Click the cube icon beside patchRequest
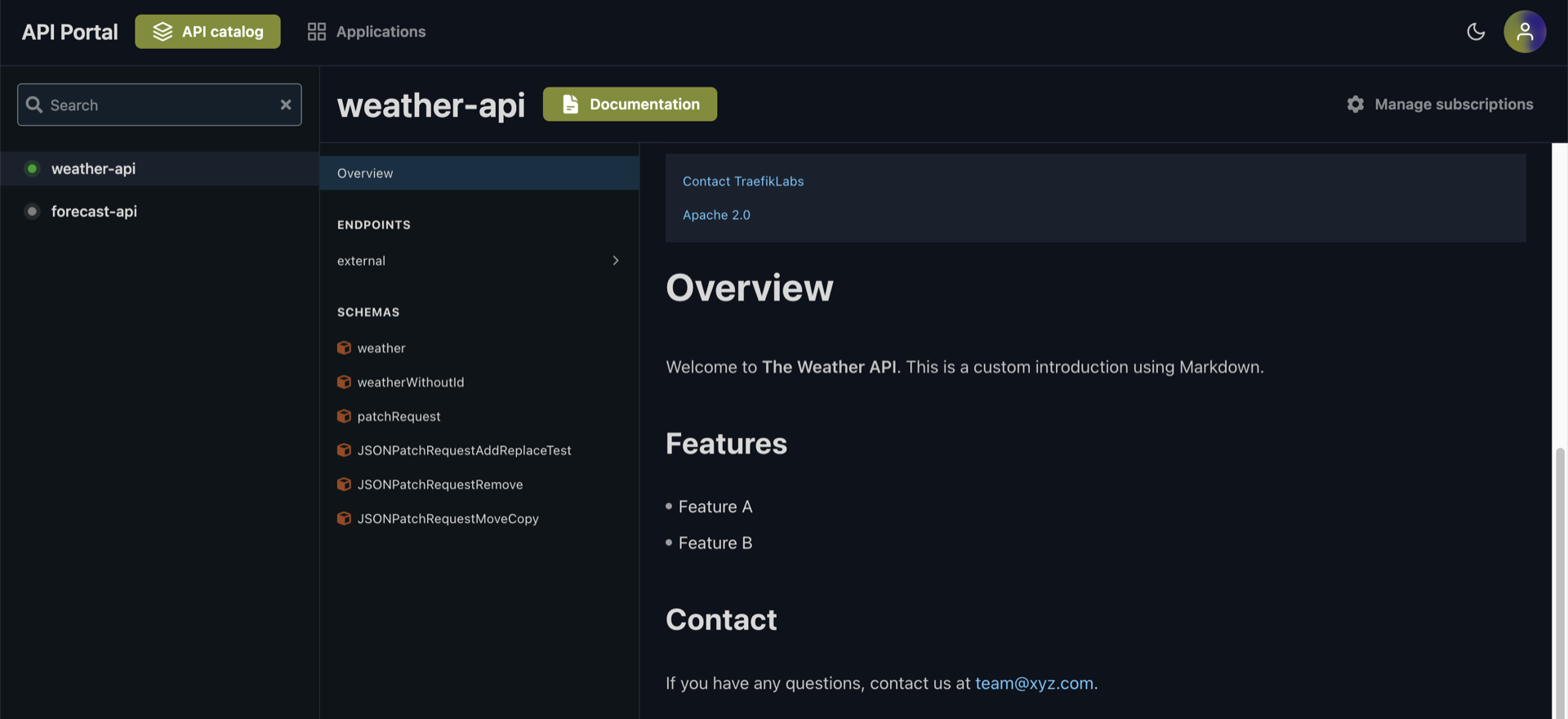The width and height of the screenshot is (1568, 719). pos(344,417)
